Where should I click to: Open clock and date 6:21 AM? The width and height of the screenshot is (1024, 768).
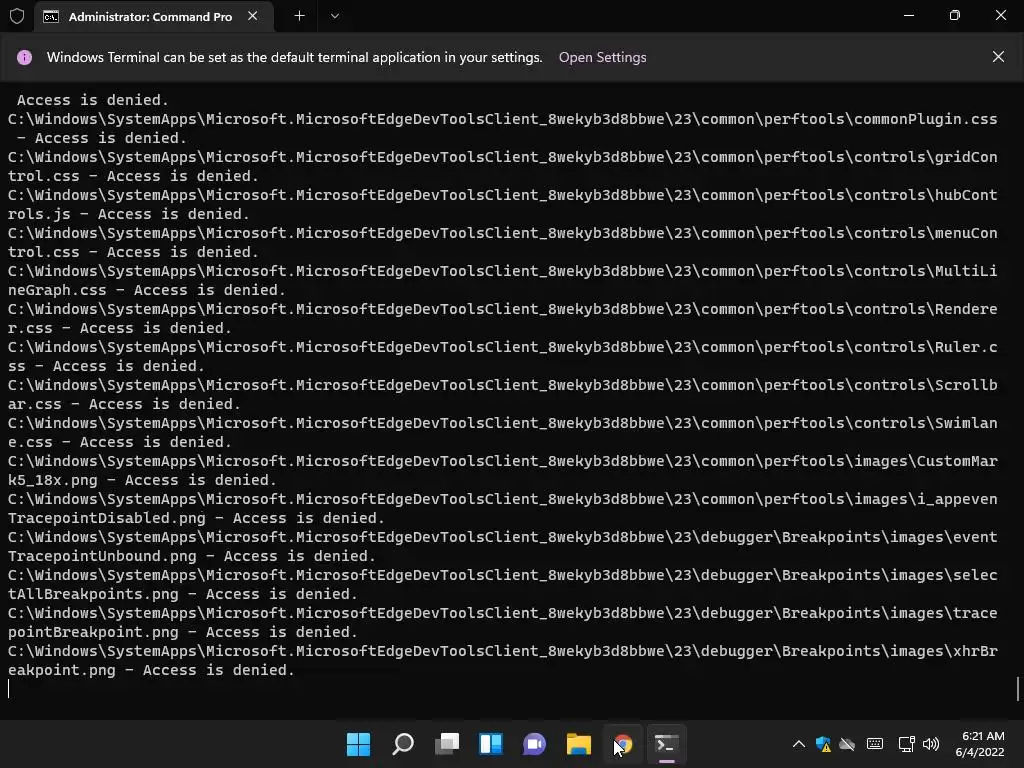tap(980, 744)
